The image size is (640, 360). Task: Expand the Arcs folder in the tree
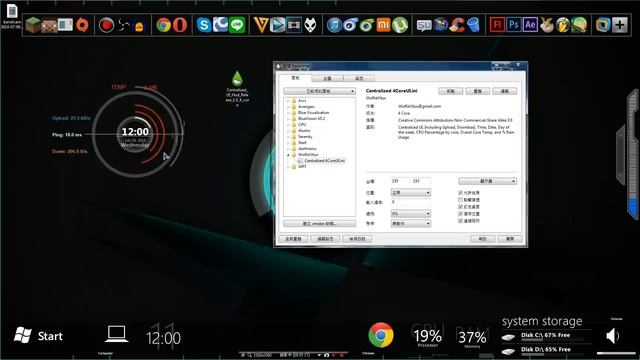(x=288, y=100)
